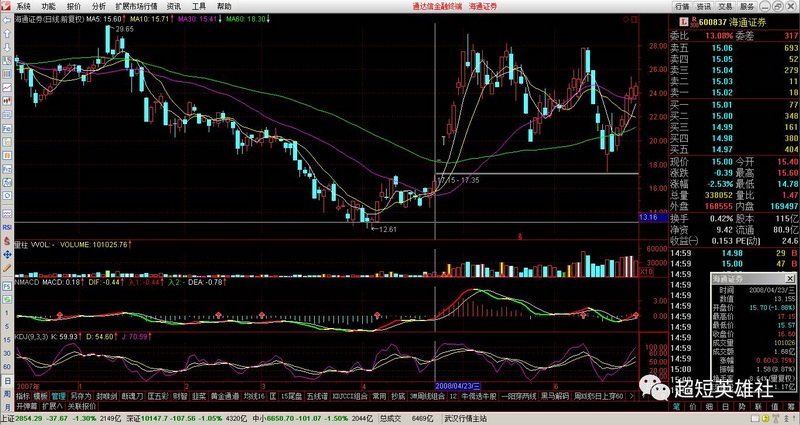Screen dimensions: 800x425
Task: Select the 均线16 indicator tab
Action: [255, 396]
